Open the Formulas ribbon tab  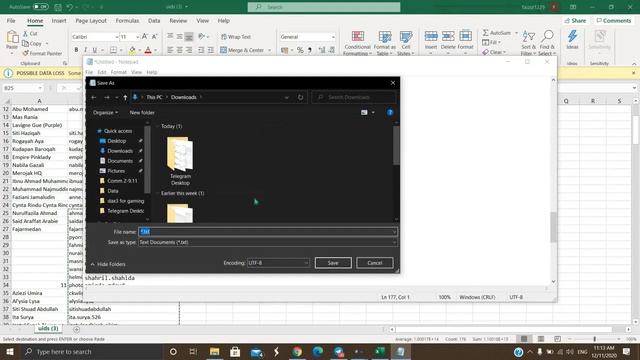pos(127,20)
